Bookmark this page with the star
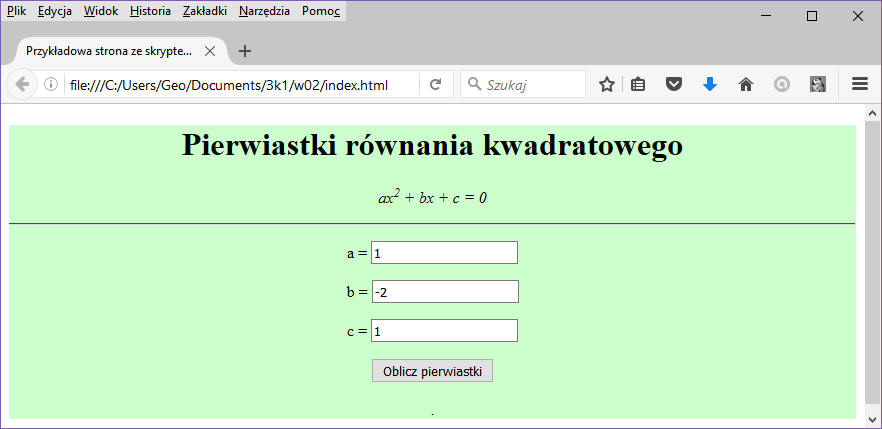 [x=606, y=85]
